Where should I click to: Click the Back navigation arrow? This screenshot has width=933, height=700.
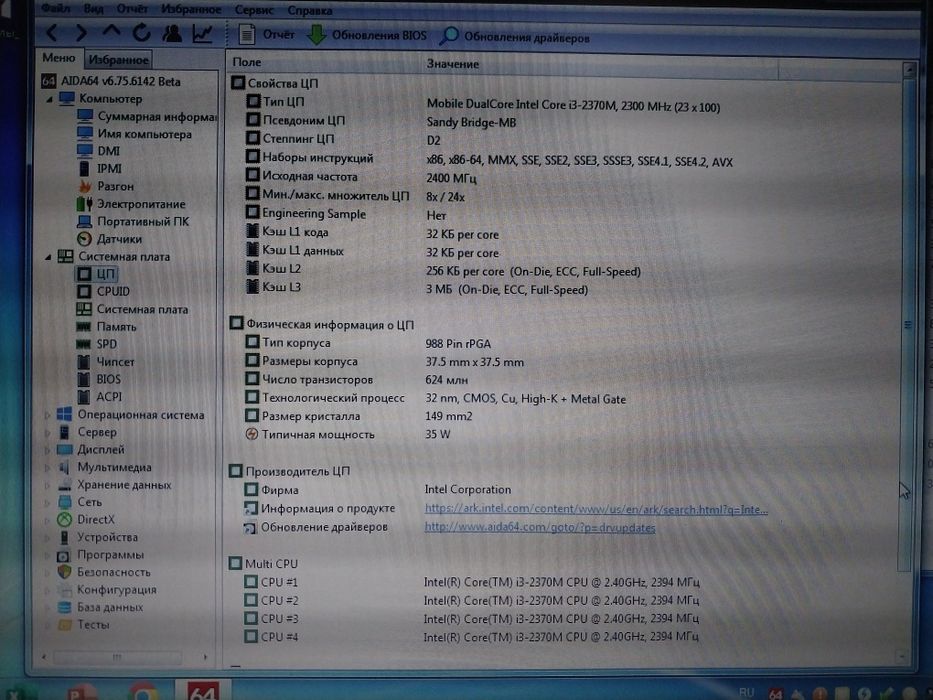coord(52,33)
